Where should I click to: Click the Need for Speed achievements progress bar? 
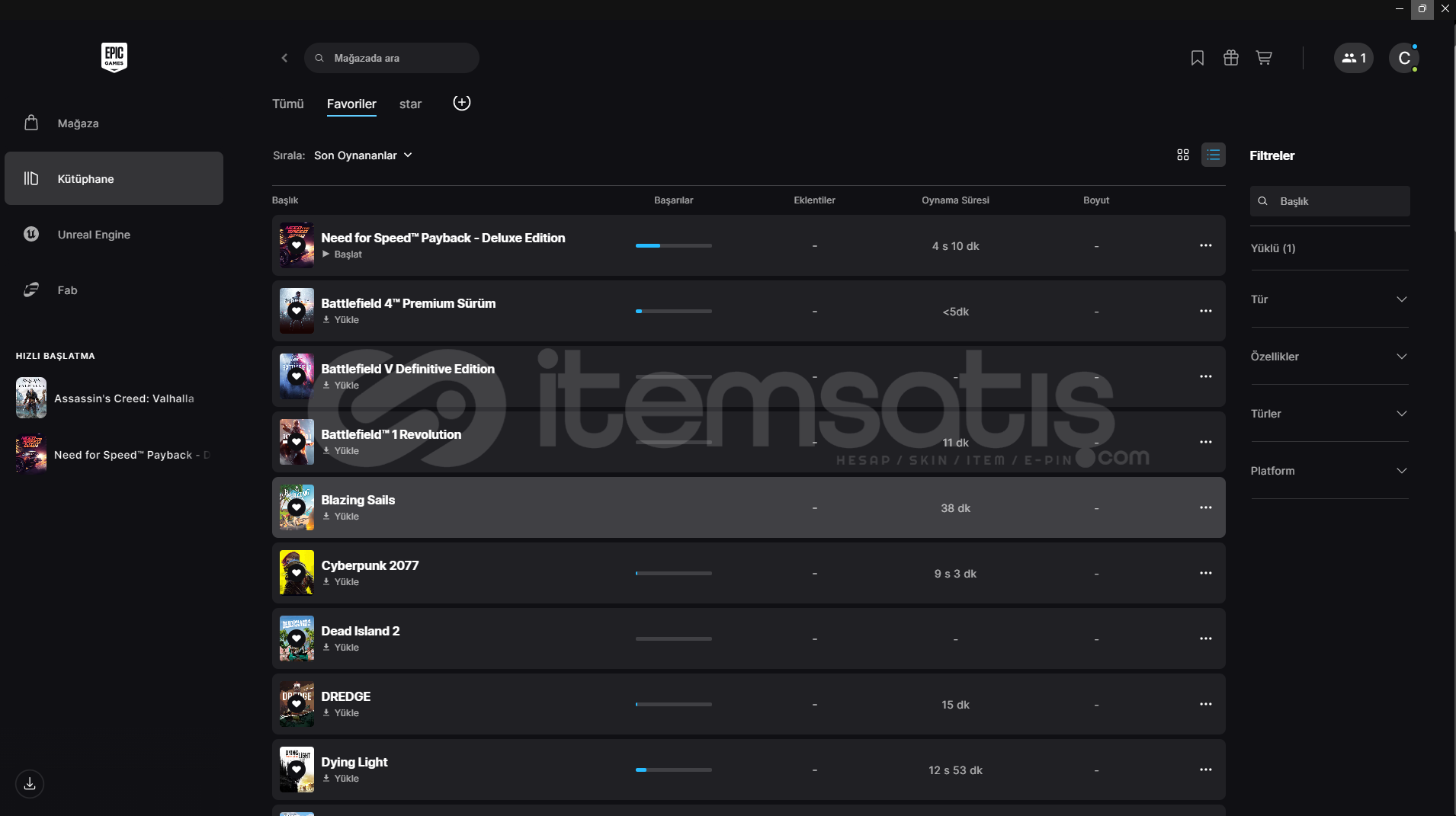pos(673,245)
